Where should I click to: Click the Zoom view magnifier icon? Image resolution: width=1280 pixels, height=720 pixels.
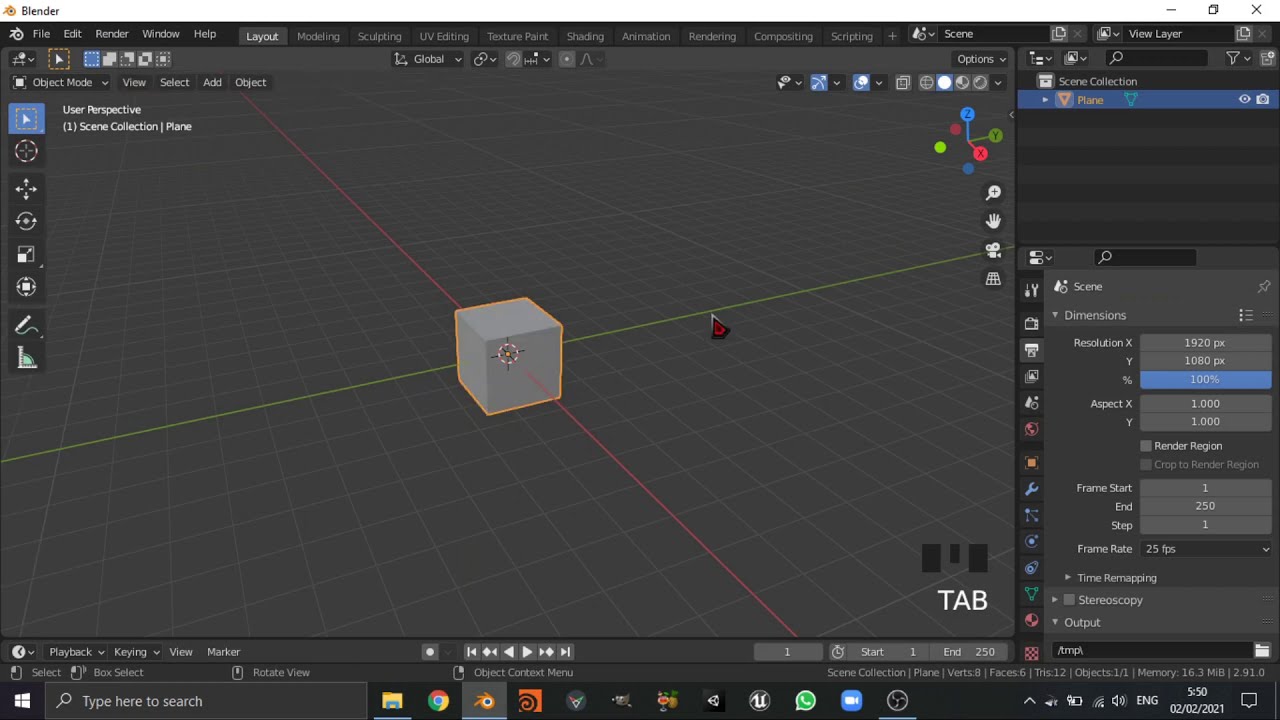[993, 192]
